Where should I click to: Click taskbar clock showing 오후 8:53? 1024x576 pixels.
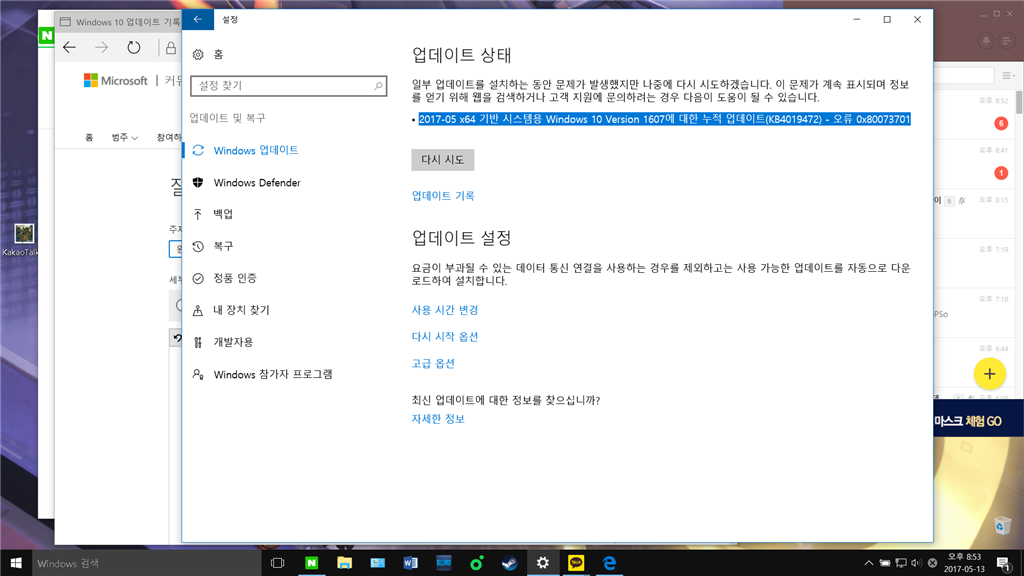coord(965,563)
